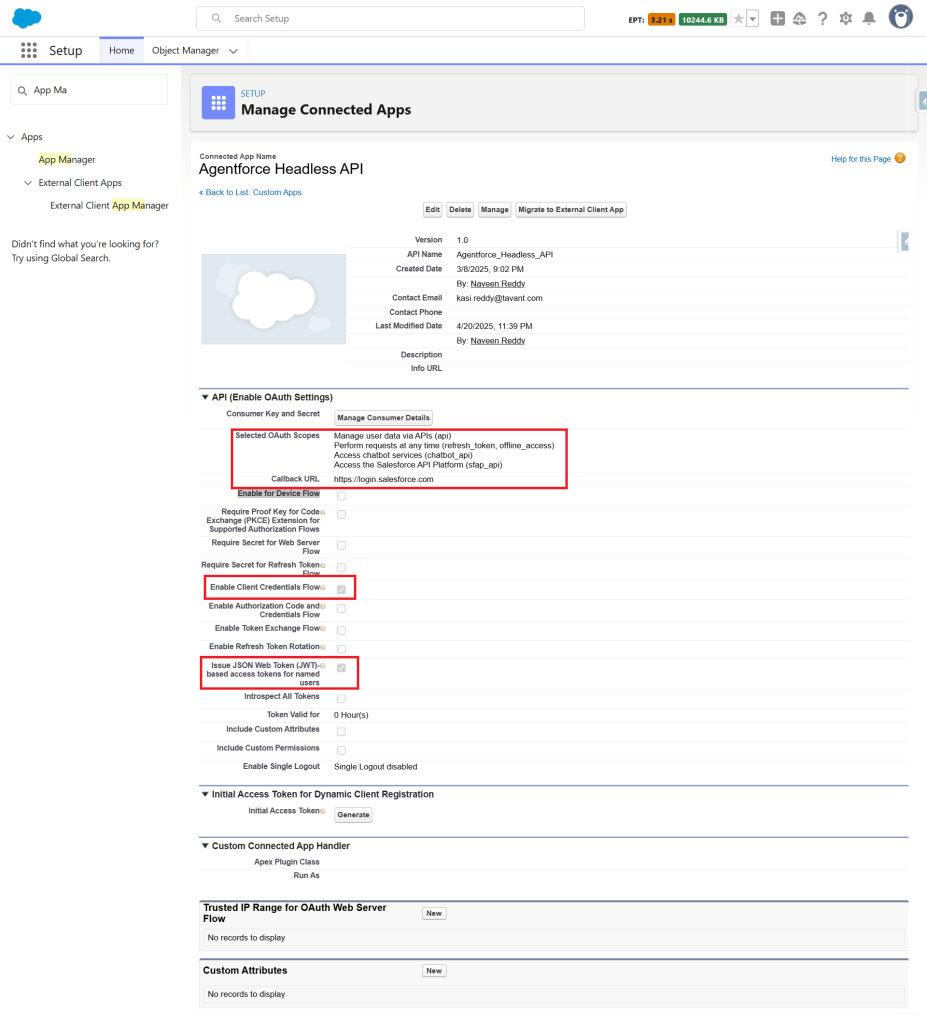Select the Home tab

click(x=121, y=51)
